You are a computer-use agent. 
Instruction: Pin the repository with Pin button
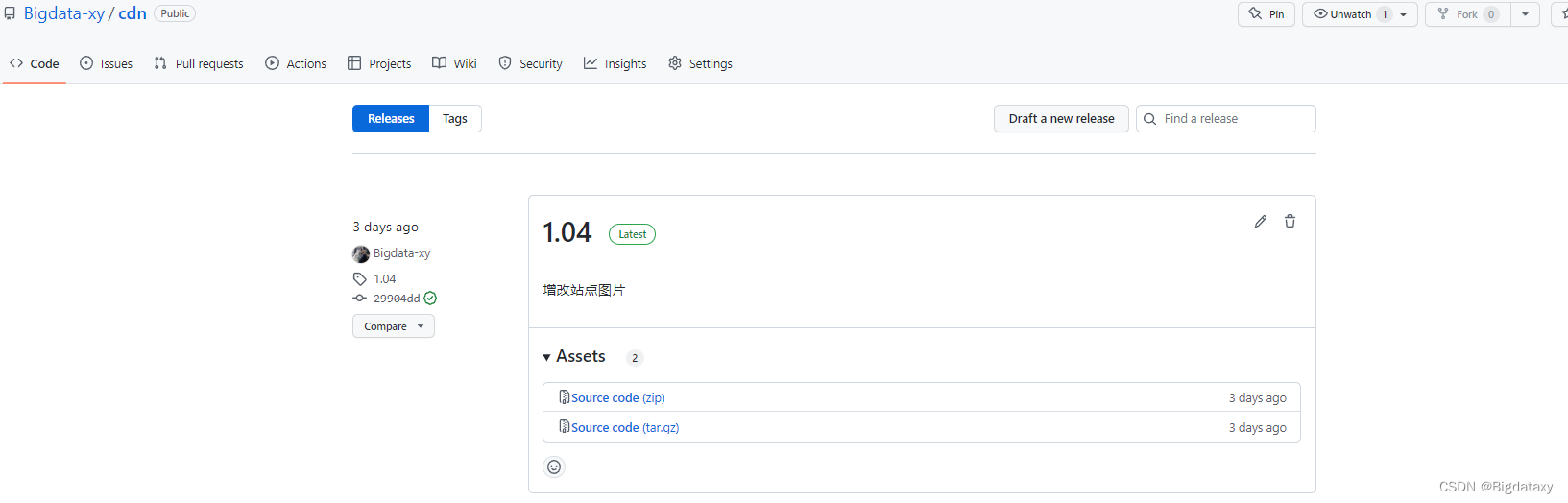(x=1266, y=14)
